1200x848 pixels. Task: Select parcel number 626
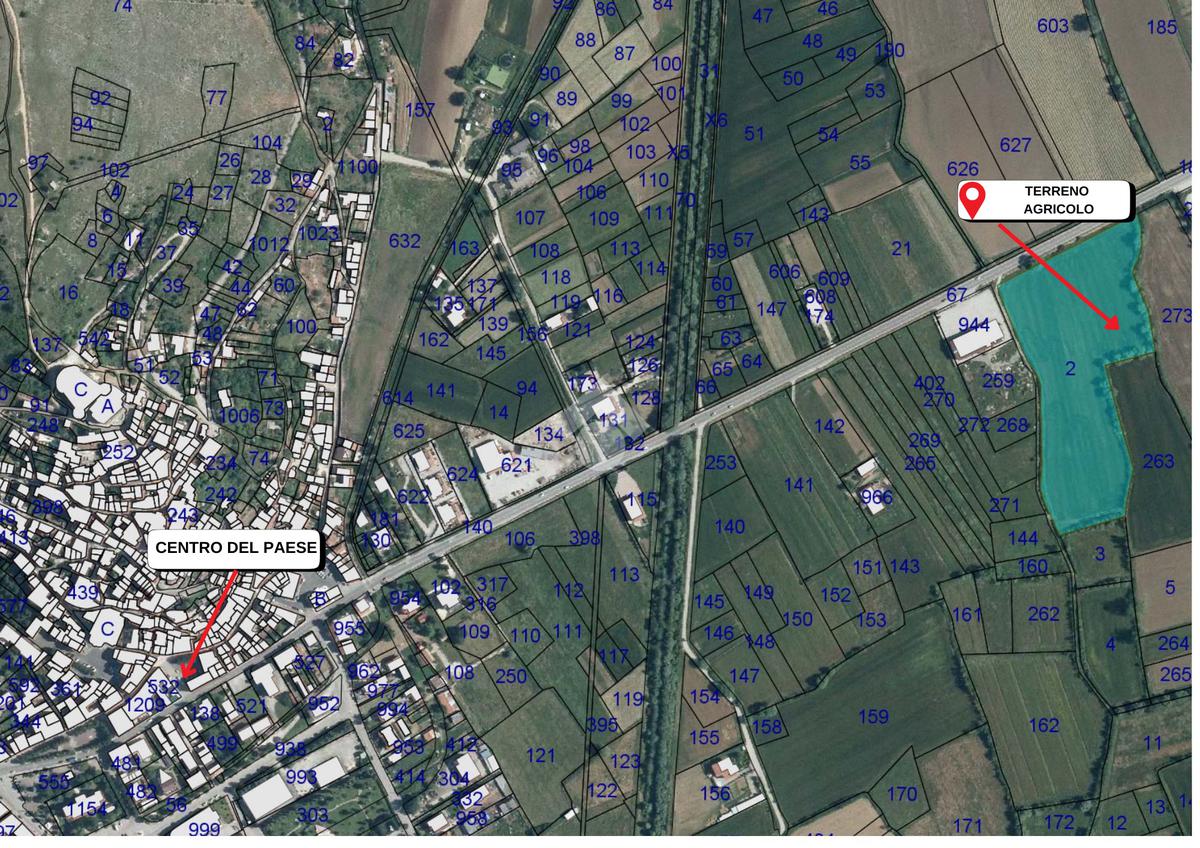[963, 169]
